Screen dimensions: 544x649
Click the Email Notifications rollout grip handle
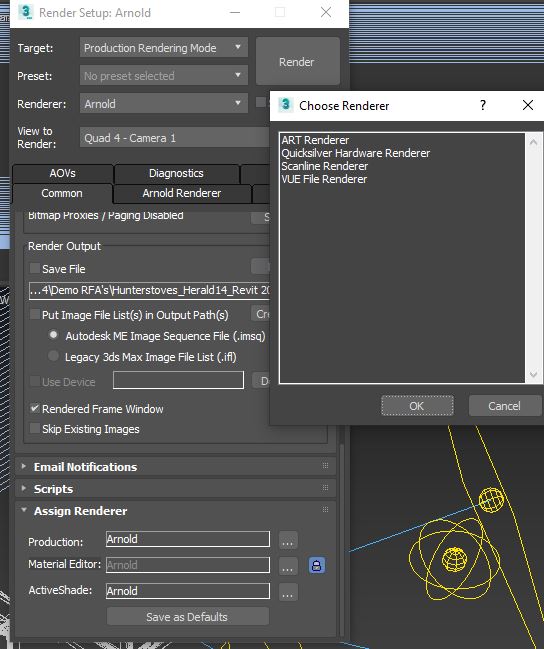click(x=325, y=466)
